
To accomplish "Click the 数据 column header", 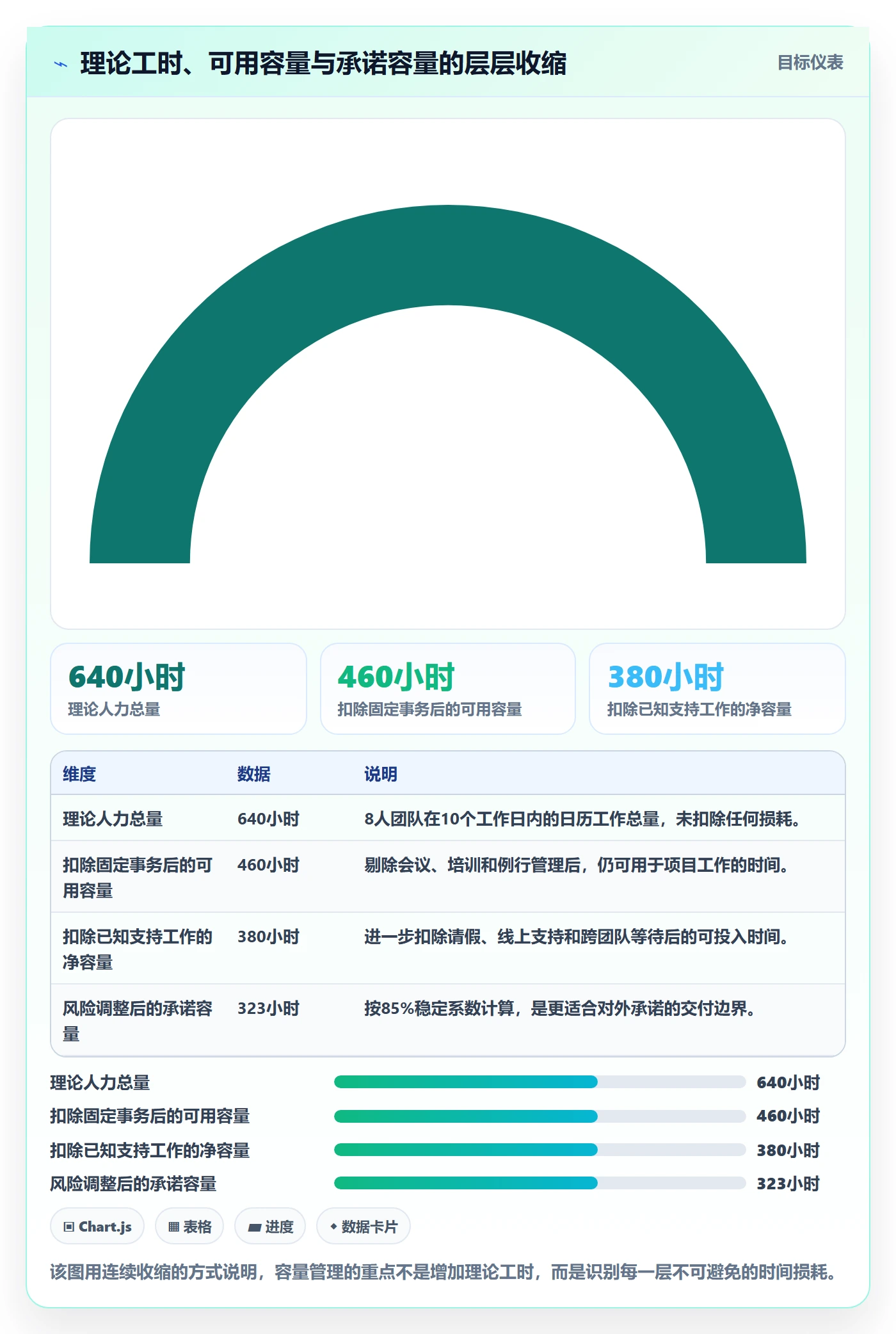I will [254, 774].
